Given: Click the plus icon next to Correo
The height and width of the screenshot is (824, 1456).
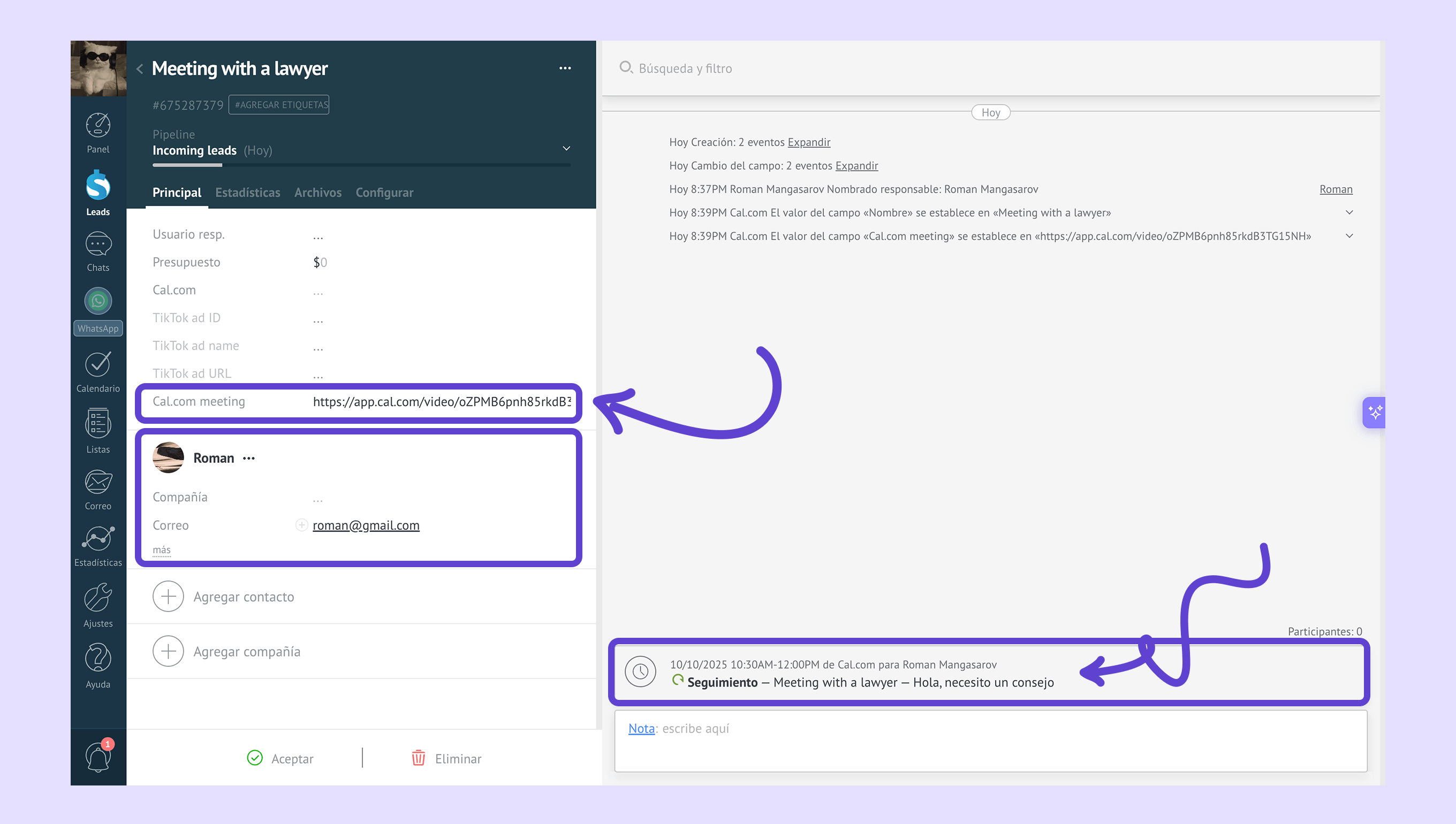Looking at the screenshot, I should [302, 525].
